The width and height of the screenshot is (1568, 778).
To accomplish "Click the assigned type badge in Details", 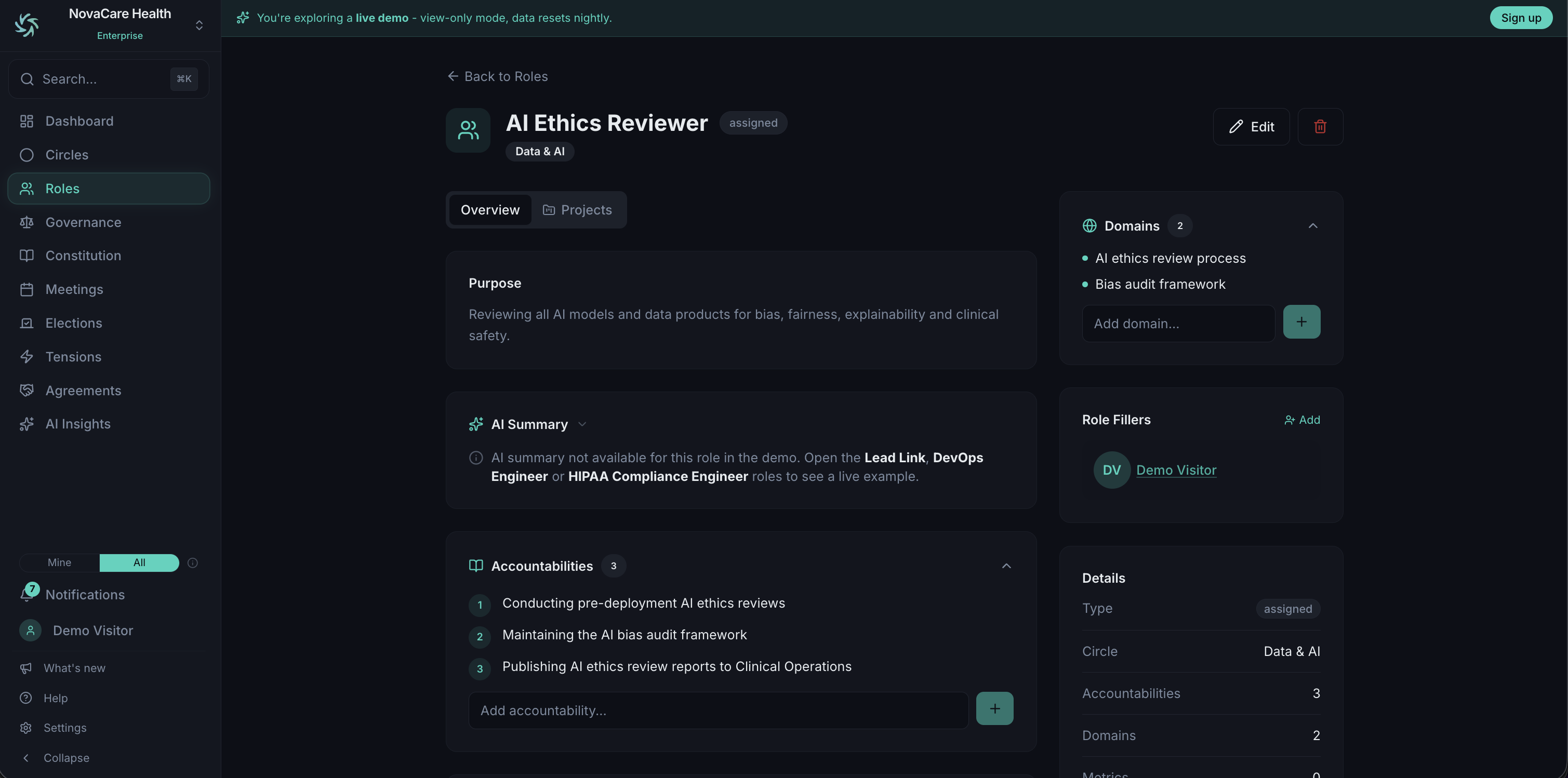I will (x=1287, y=608).
